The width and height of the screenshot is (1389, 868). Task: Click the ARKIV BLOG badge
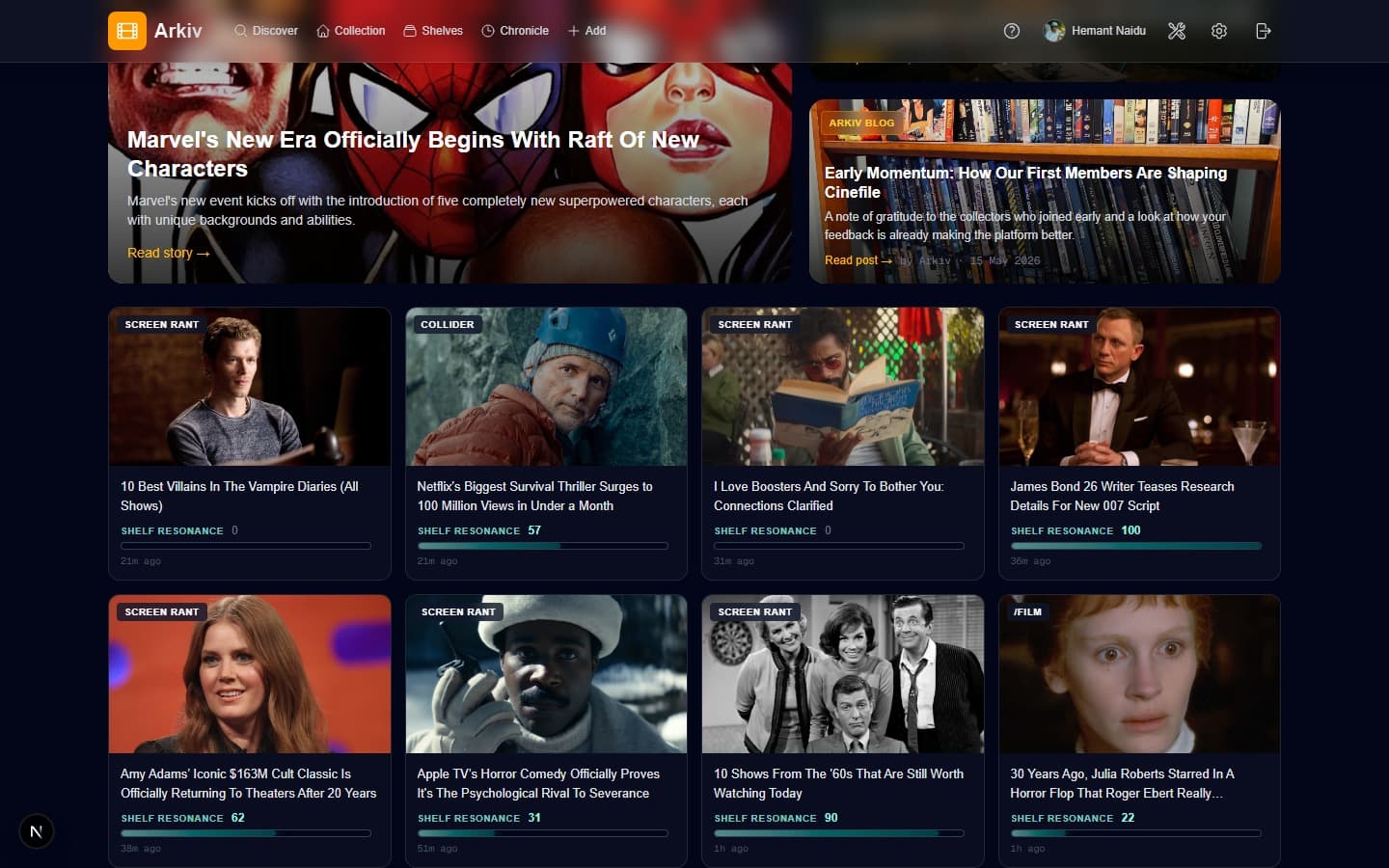coord(861,123)
